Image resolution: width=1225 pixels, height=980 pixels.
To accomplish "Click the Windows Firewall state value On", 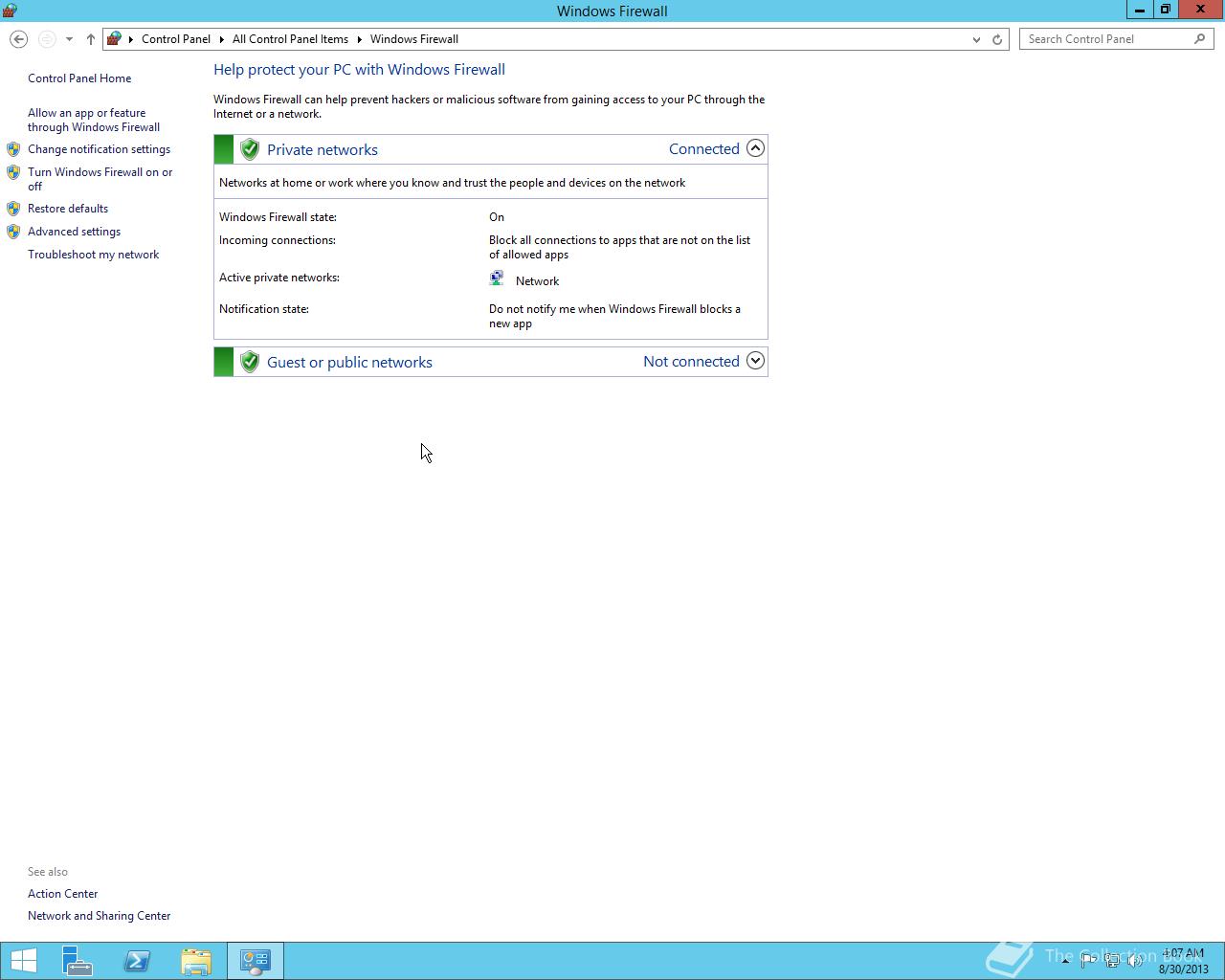I will (497, 217).
